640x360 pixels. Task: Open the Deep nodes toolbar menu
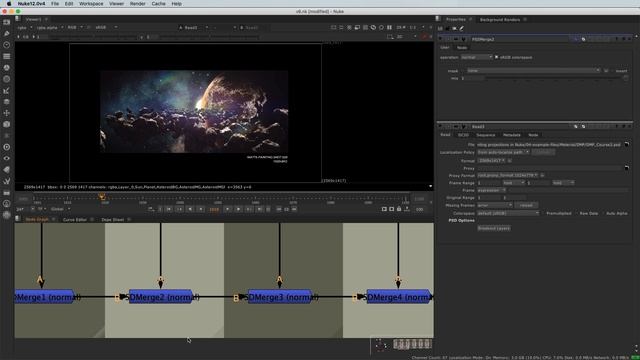coord(7,147)
